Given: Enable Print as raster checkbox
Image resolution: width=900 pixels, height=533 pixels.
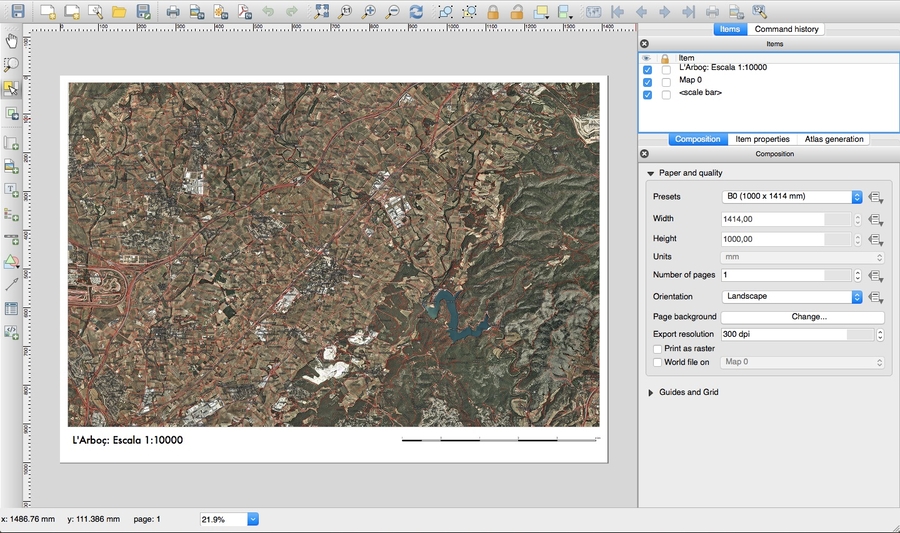Looking at the screenshot, I should coord(657,349).
